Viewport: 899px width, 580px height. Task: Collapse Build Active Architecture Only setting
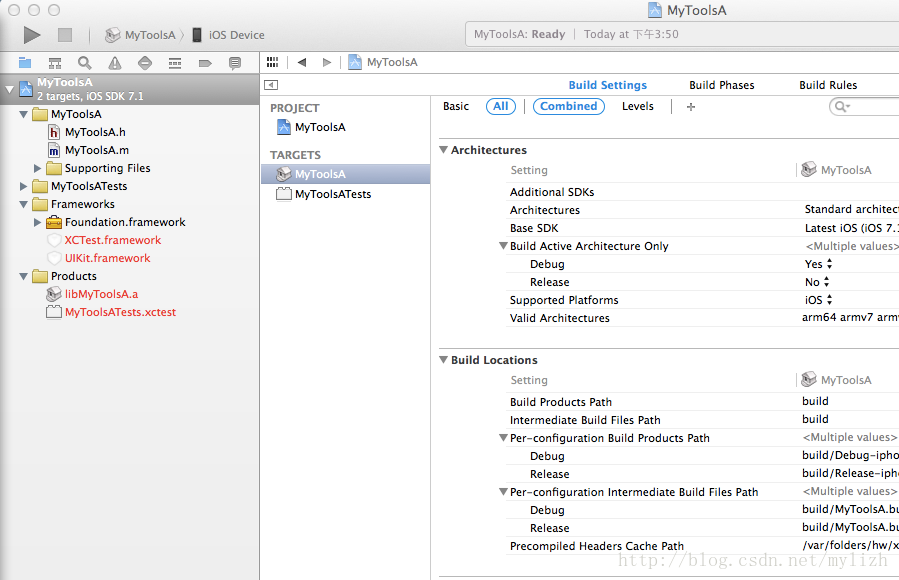[503, 246]
